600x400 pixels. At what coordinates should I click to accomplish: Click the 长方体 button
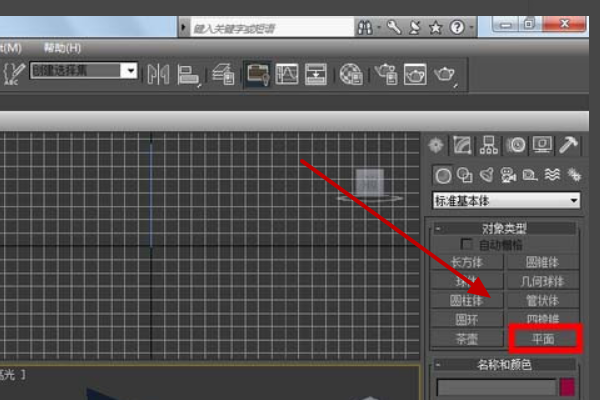pyautogui.click(x=467, y=262)
